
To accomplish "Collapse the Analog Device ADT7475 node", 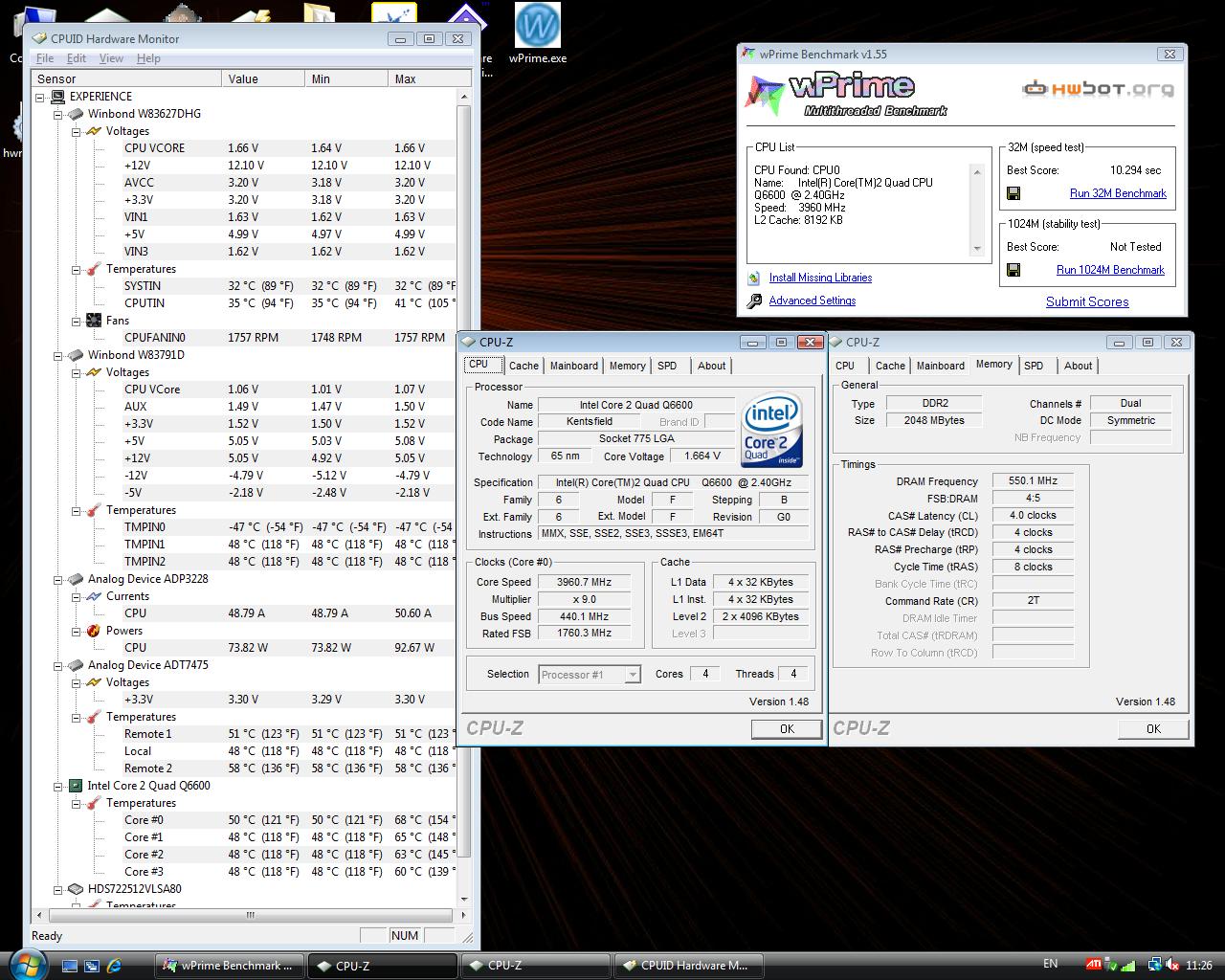I will [x=58, y=665].
